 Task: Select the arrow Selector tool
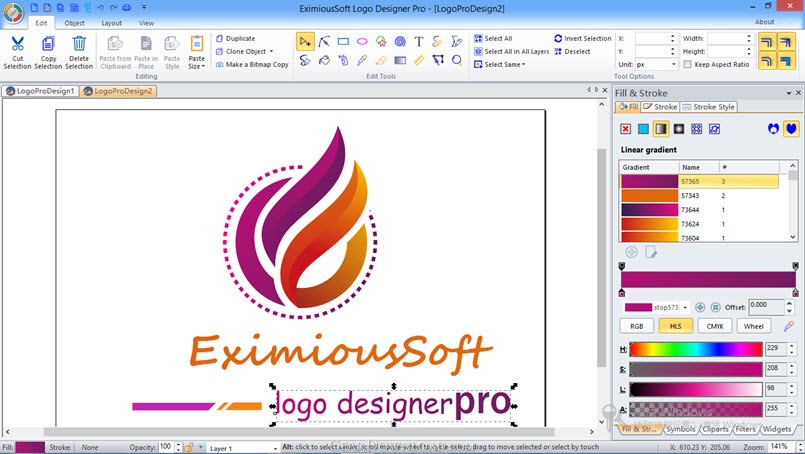[305, 42]
